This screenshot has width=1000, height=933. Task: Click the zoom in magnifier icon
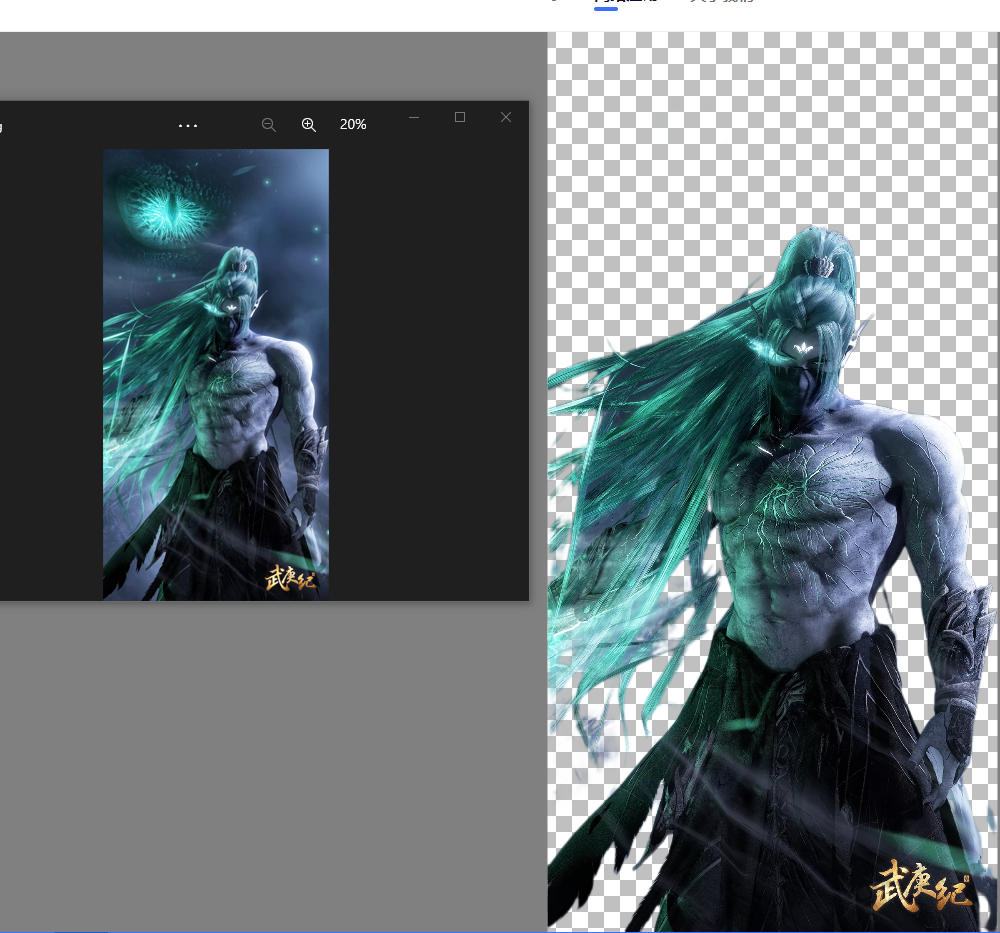click(309, 124)
